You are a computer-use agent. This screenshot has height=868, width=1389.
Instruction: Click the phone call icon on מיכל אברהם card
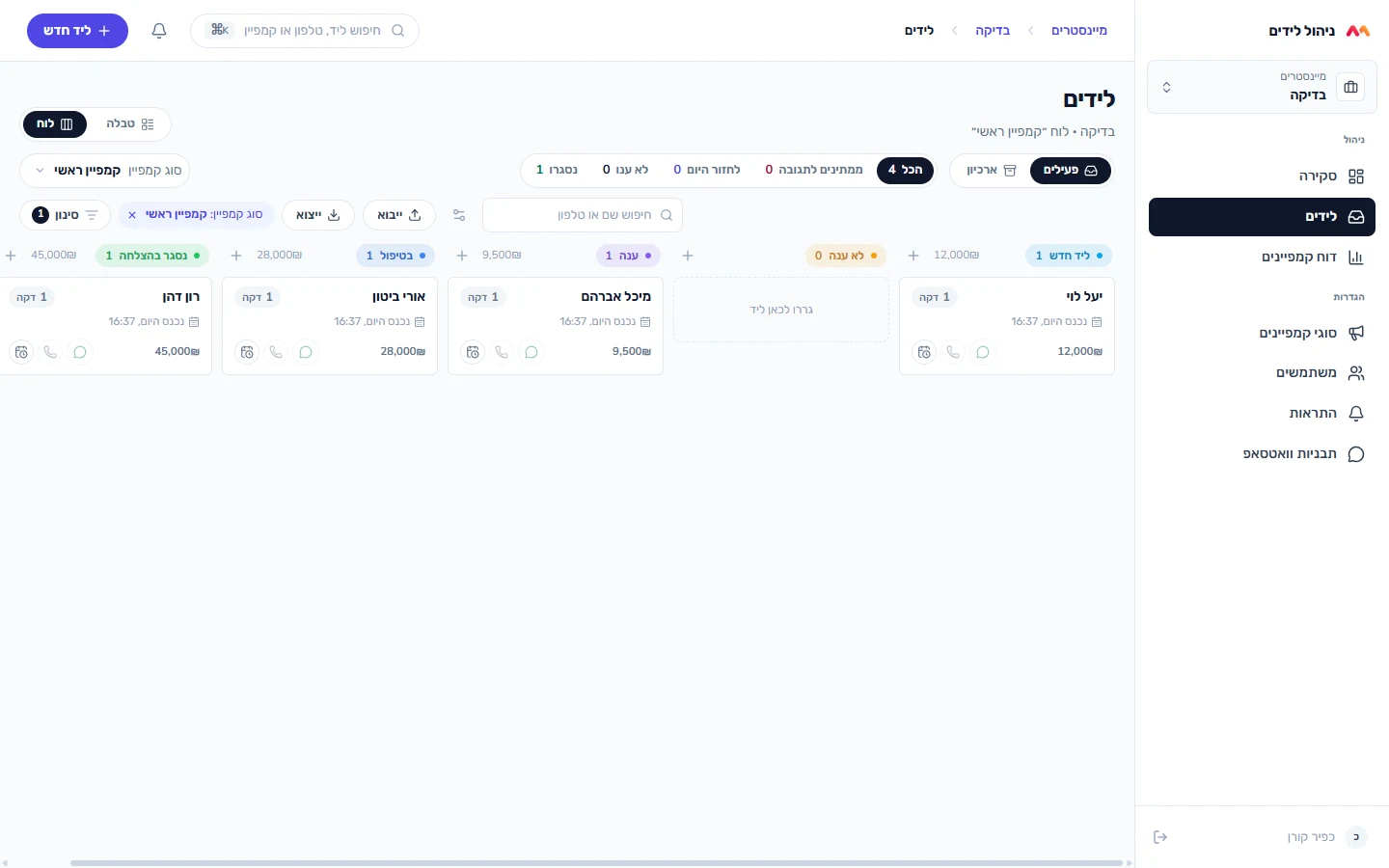(502, 352)
